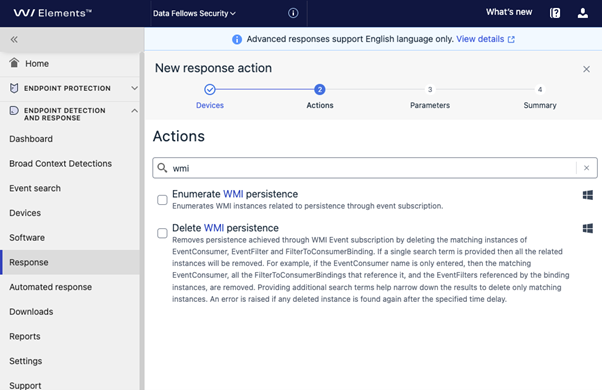Click the WithSecure Elements logo
Viewport: 602px width, 390px height.
pyautogui.click(x=53, y=13)
